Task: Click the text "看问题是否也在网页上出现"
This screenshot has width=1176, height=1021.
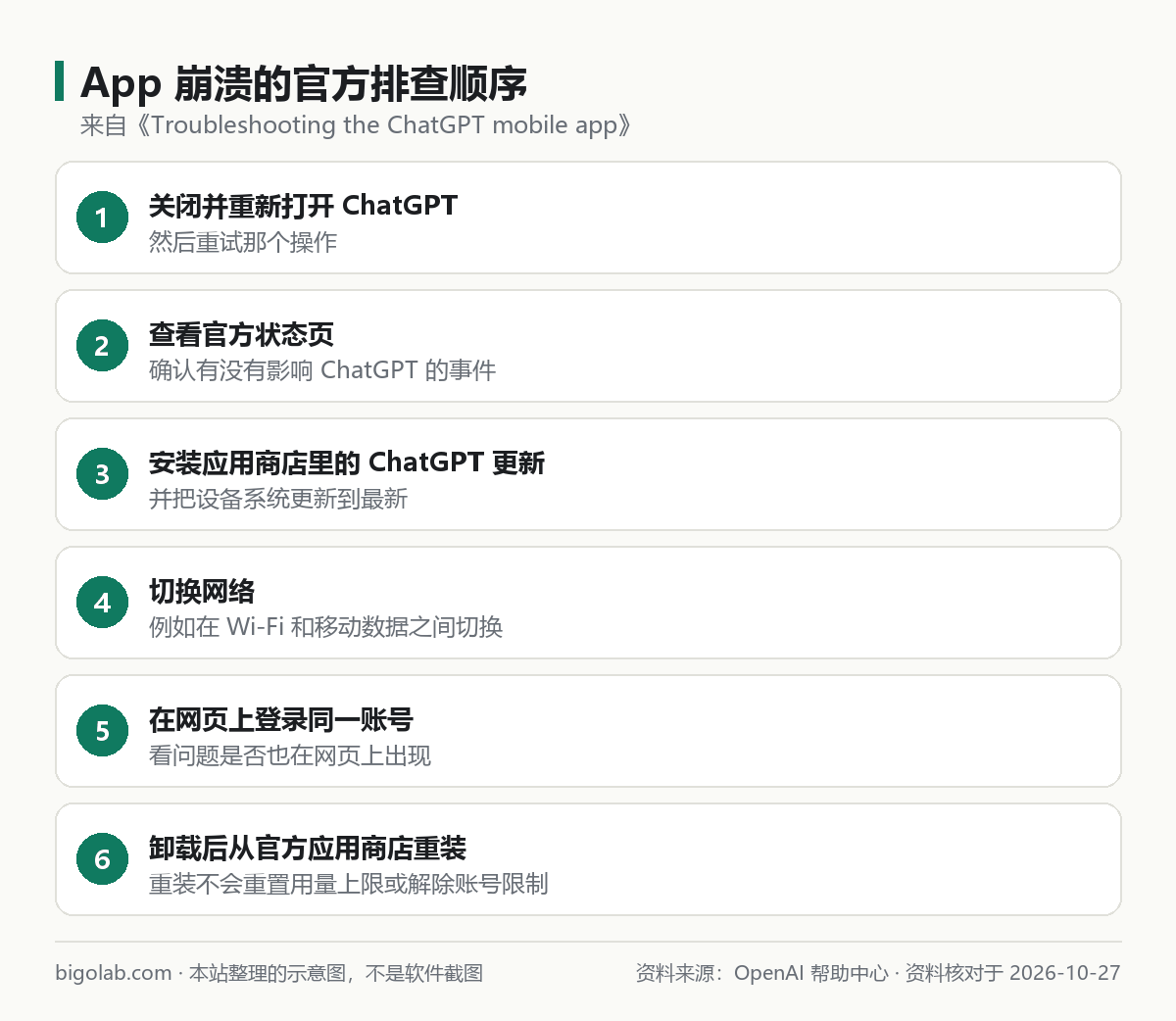Action: 290,755
